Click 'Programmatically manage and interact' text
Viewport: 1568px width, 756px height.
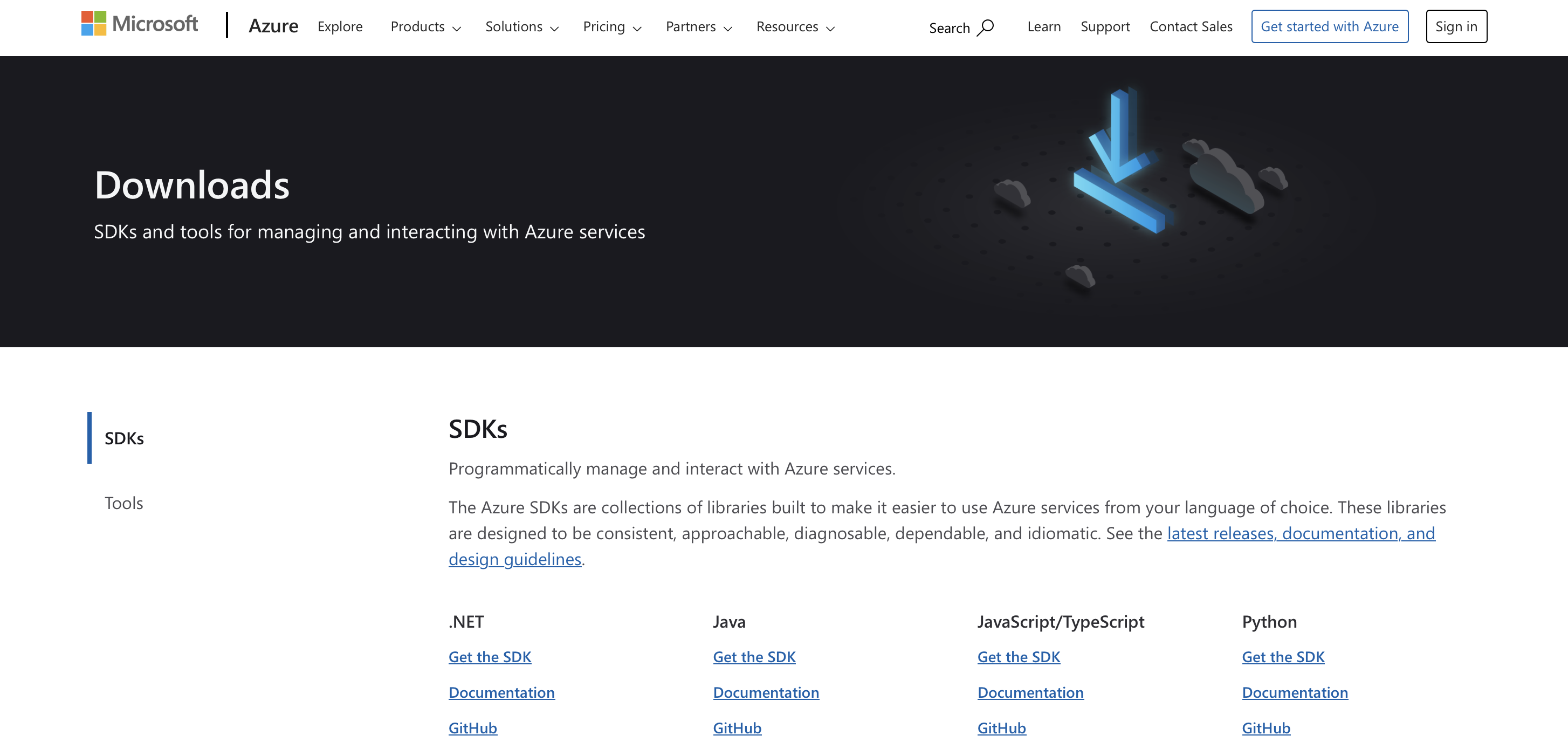pyautogui.click(x=671, y=469)
